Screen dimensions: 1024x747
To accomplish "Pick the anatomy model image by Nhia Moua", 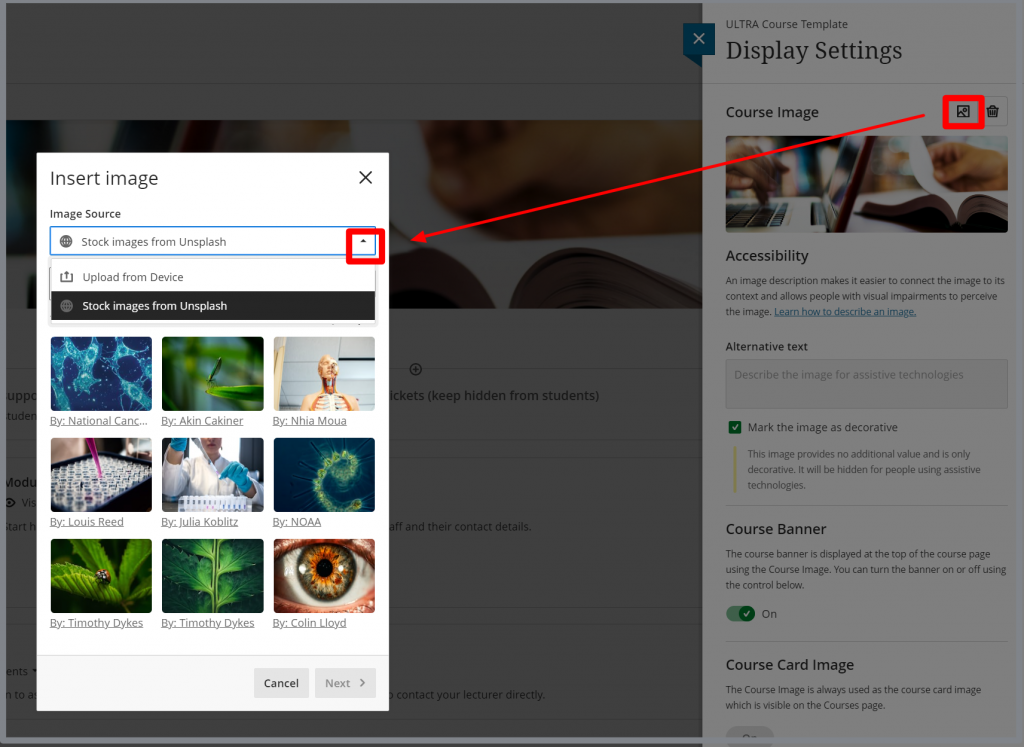I will click(324, 373).
